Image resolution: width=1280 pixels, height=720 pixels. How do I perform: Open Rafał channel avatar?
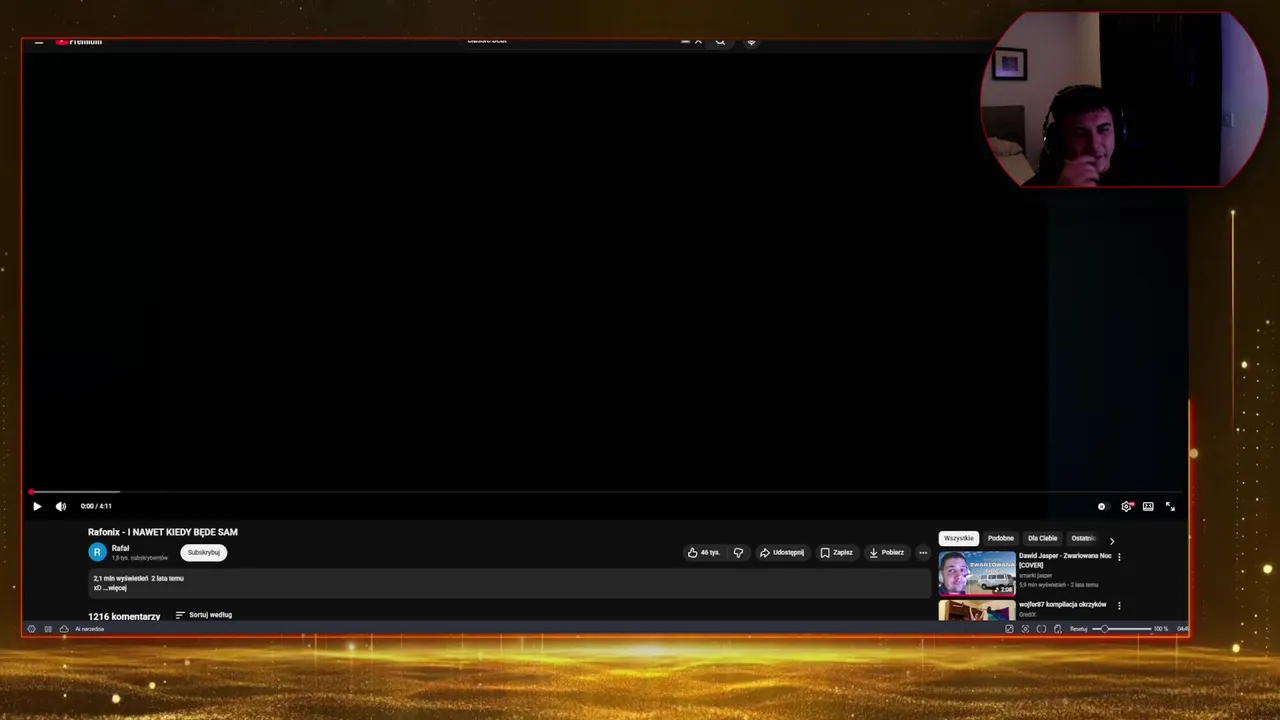point(97,552)
